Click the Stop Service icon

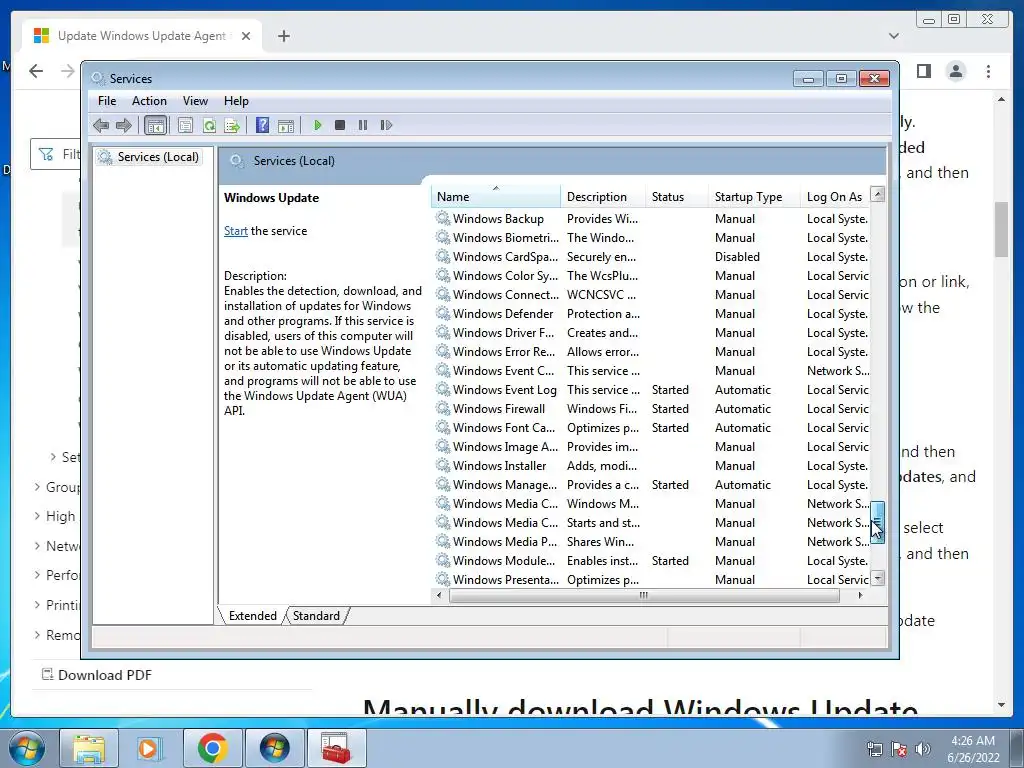pyautogui.click(x=340, y=125)
